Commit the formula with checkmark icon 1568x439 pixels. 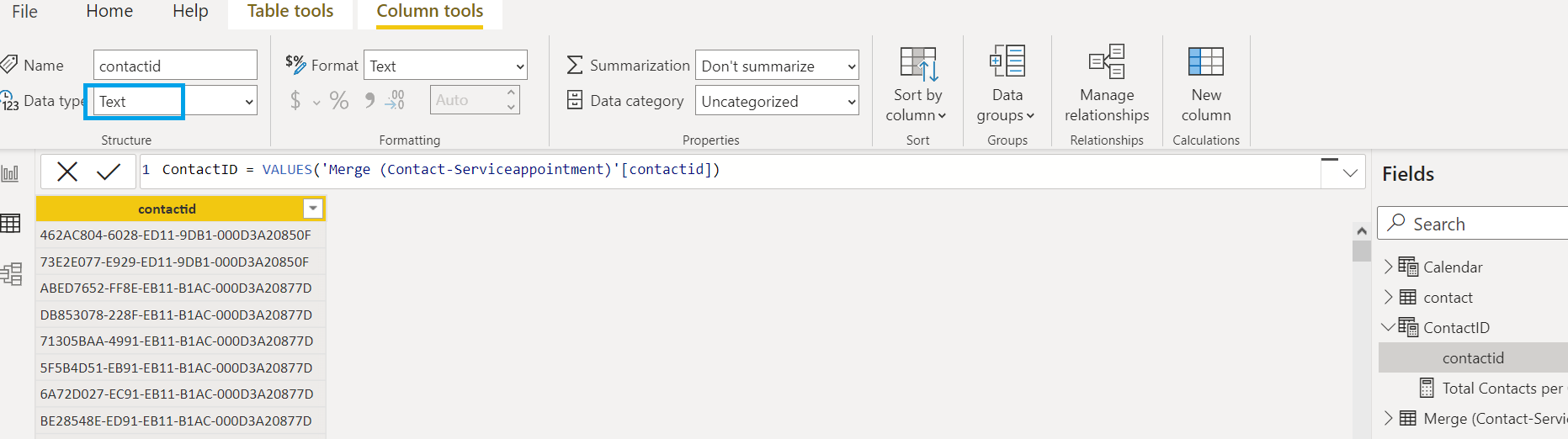coord(109,172)
